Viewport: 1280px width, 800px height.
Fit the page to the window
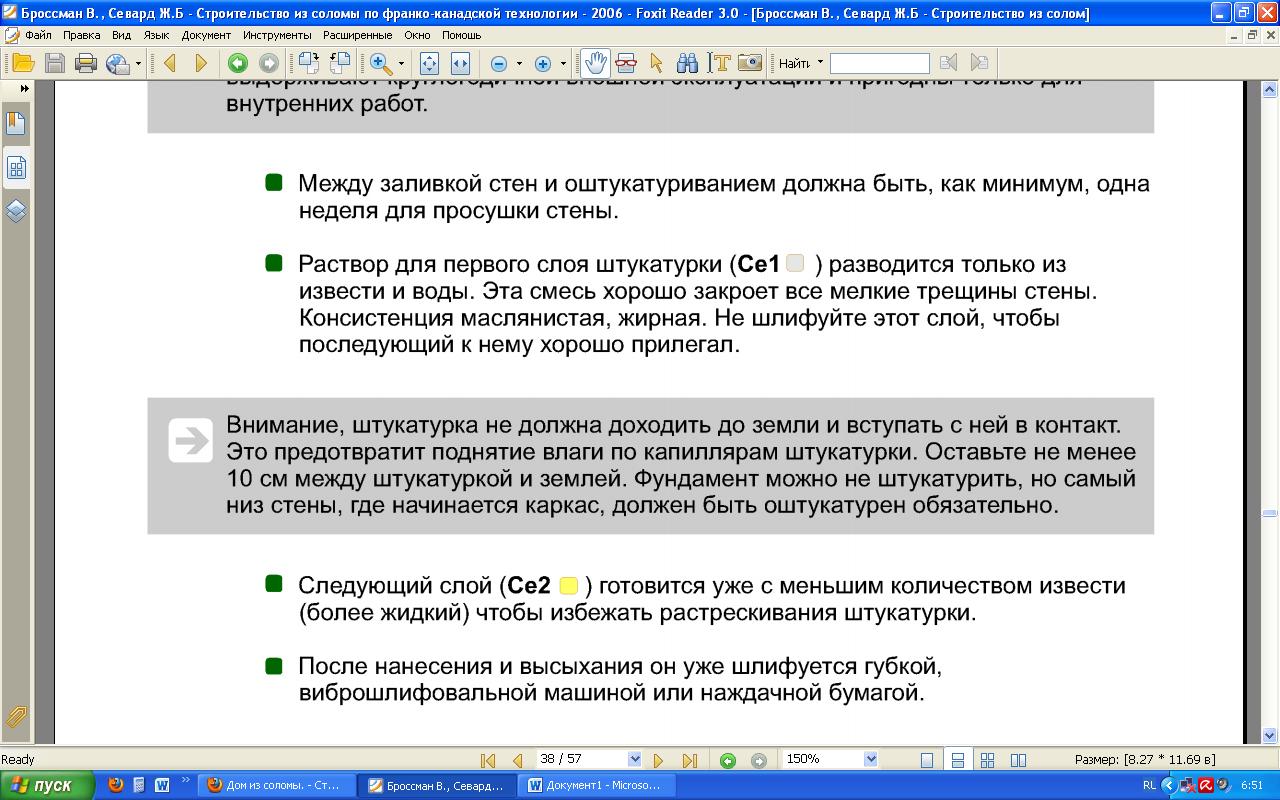pyautogui.click(x=430, y=63)
